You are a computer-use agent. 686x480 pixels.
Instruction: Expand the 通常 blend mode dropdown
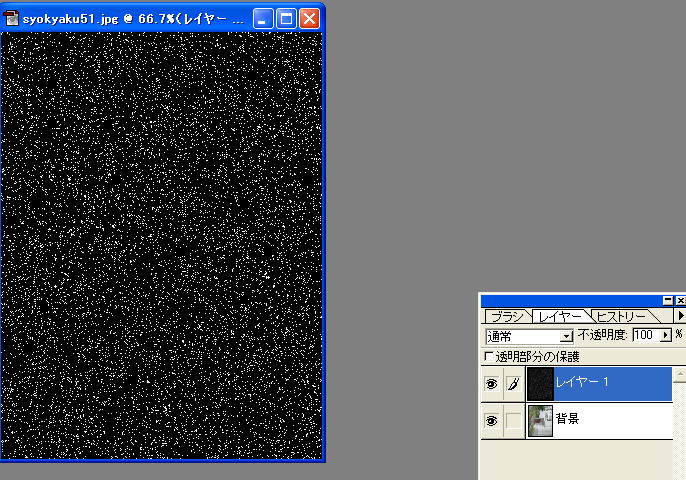tap(567, 336)
